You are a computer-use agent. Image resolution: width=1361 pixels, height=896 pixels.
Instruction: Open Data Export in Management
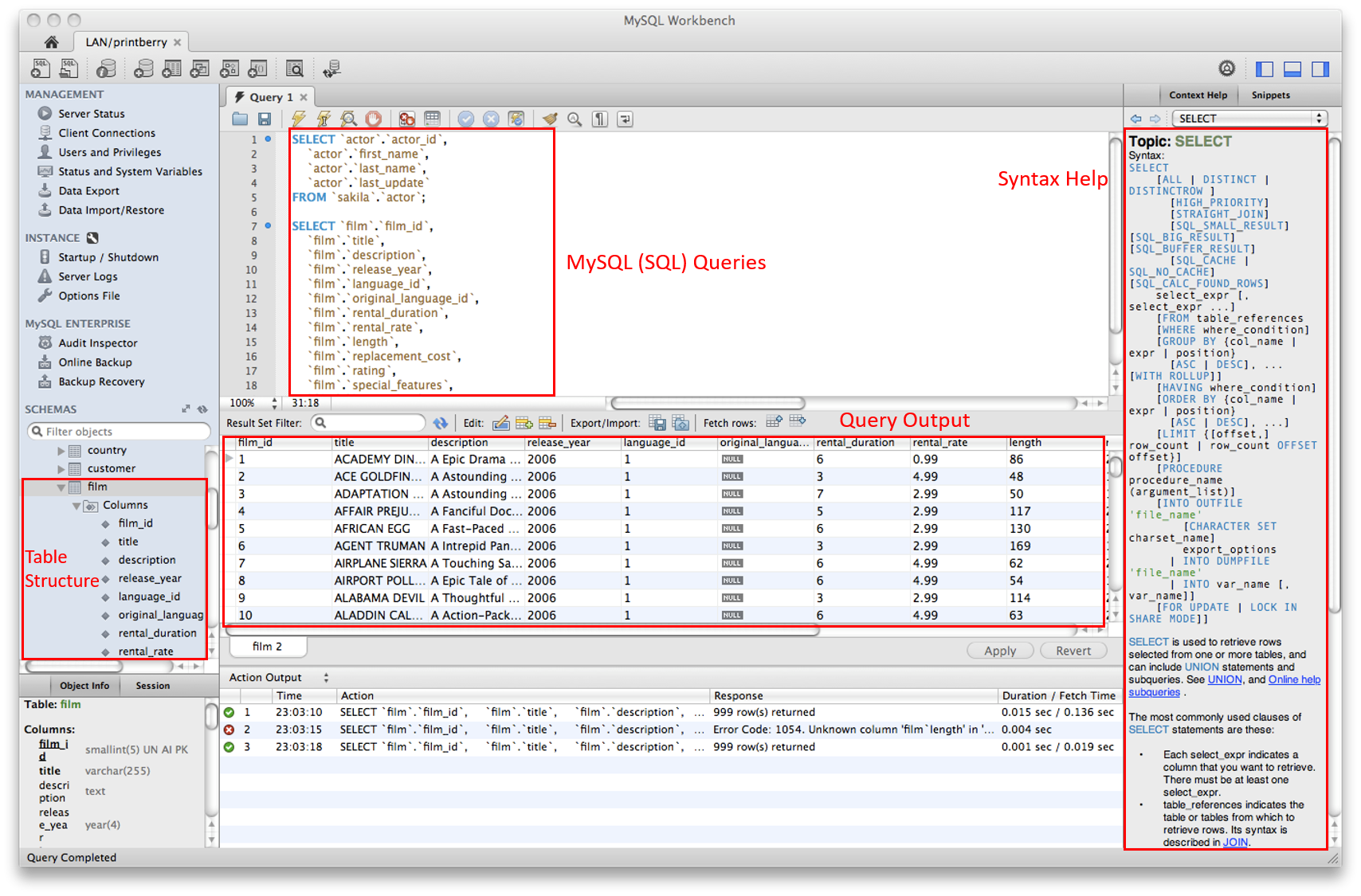[88, 191]
